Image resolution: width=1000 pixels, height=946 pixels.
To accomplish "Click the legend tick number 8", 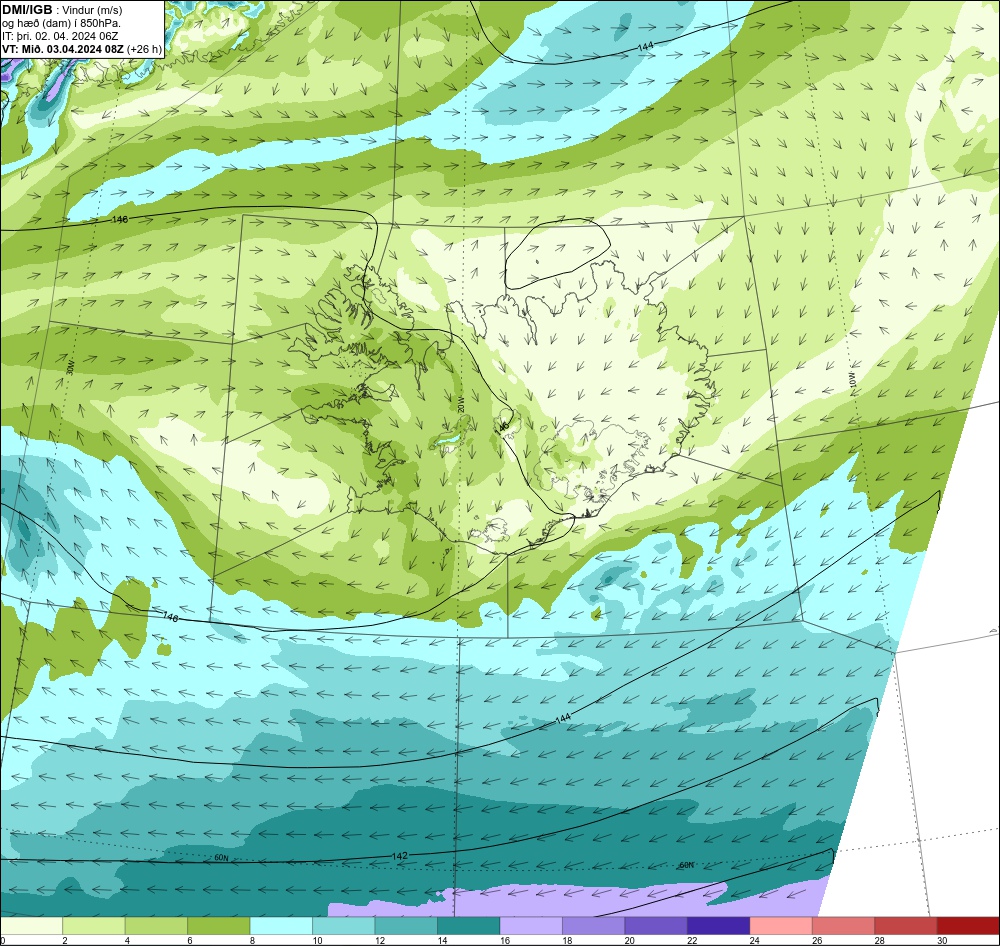I will pos(253,940).
